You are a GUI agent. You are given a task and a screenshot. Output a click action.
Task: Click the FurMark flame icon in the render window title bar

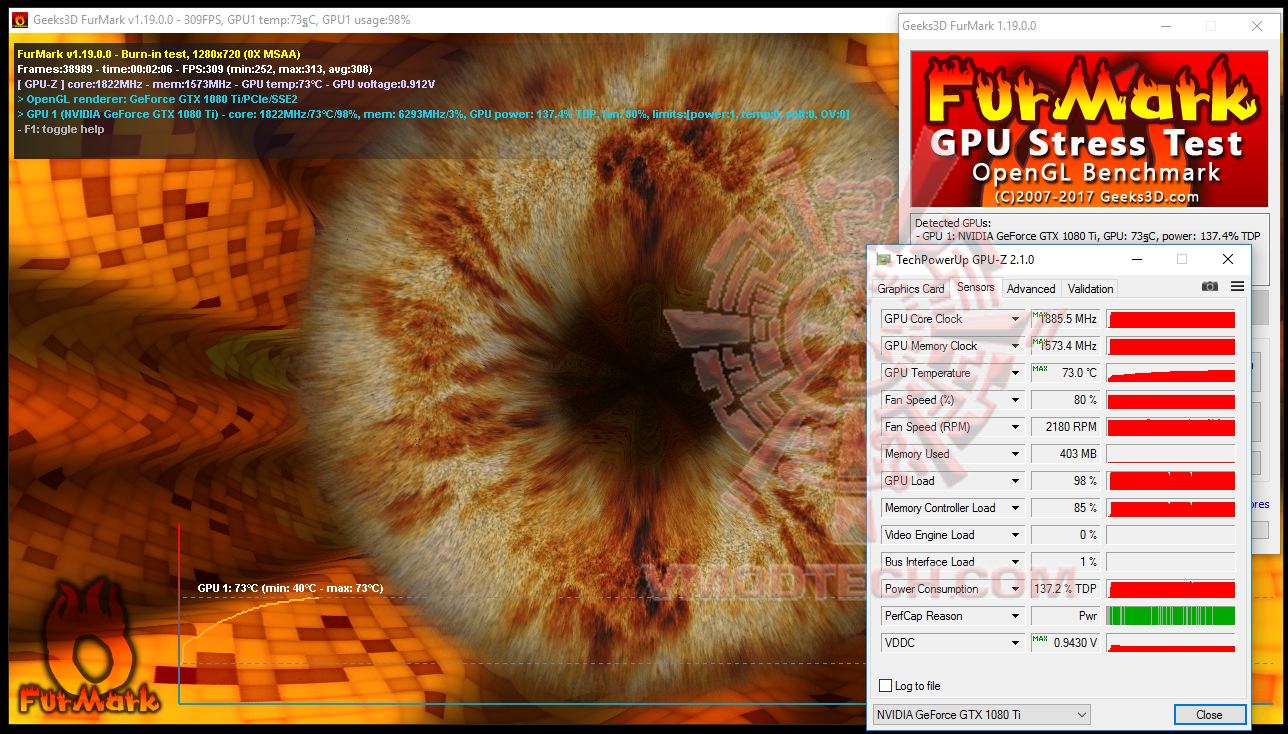coord(19,20)
